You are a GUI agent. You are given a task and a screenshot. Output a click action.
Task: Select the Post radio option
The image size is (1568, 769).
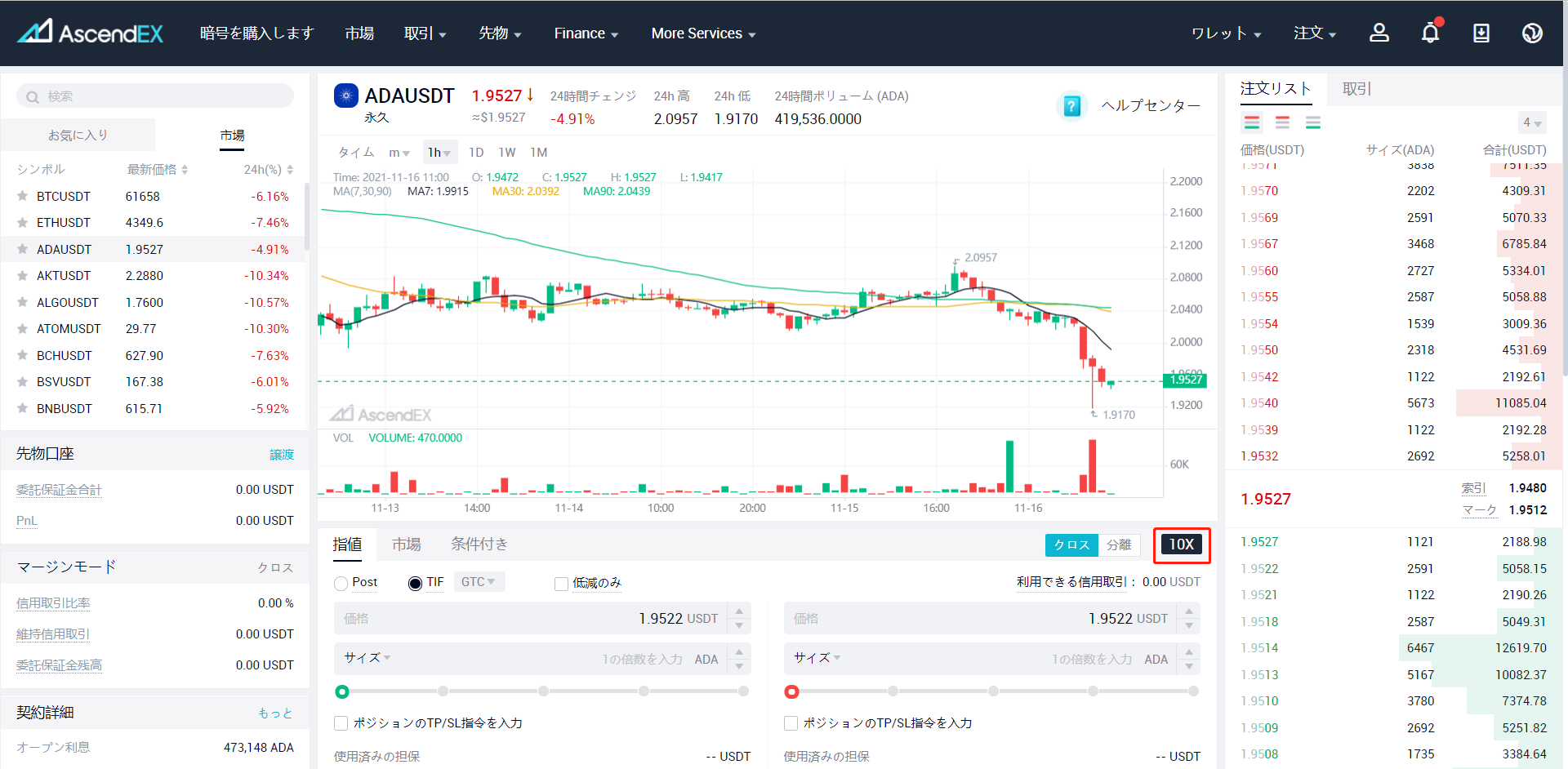tap(341, 583)
